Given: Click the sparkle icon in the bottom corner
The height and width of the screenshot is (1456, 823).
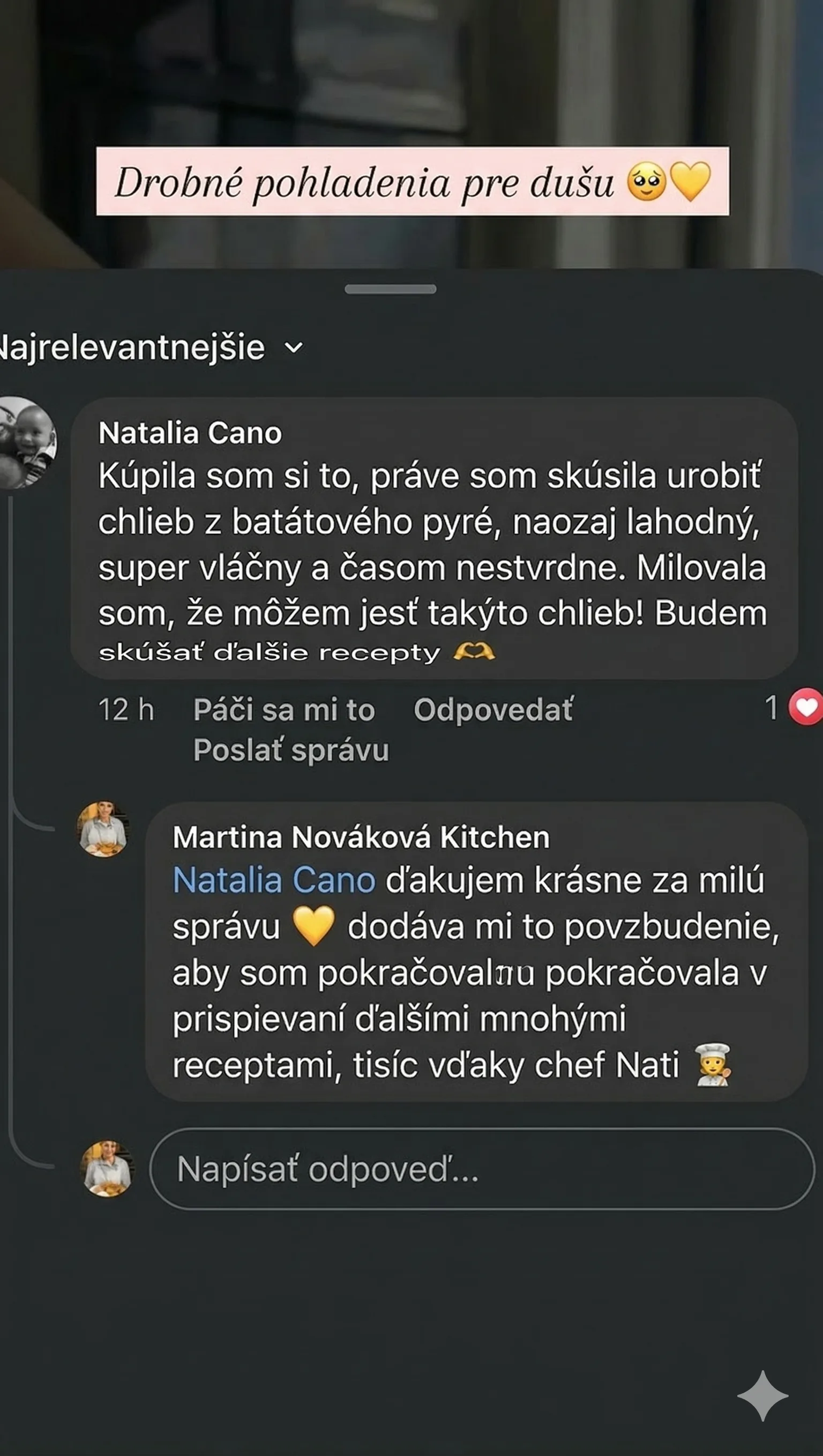Looking at the screenshot, I should point(762,1395).
